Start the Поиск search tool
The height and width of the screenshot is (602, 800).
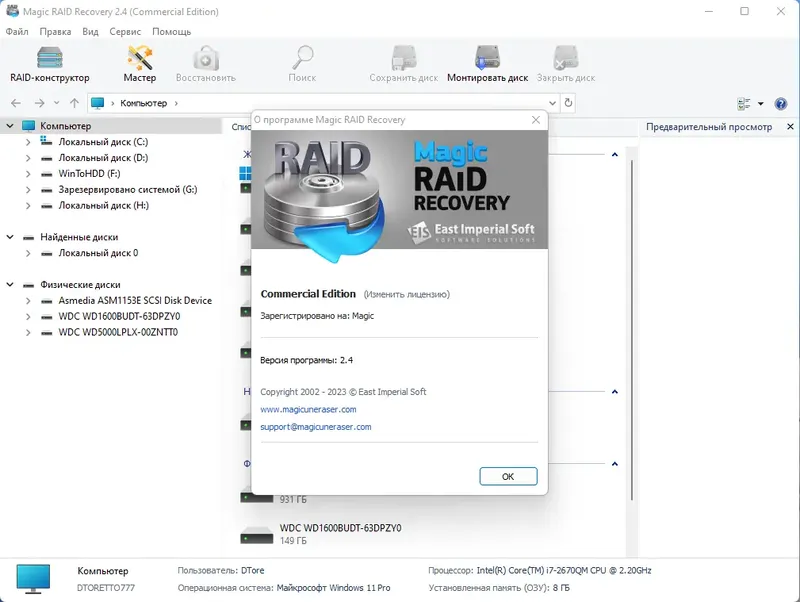[300, 62]
